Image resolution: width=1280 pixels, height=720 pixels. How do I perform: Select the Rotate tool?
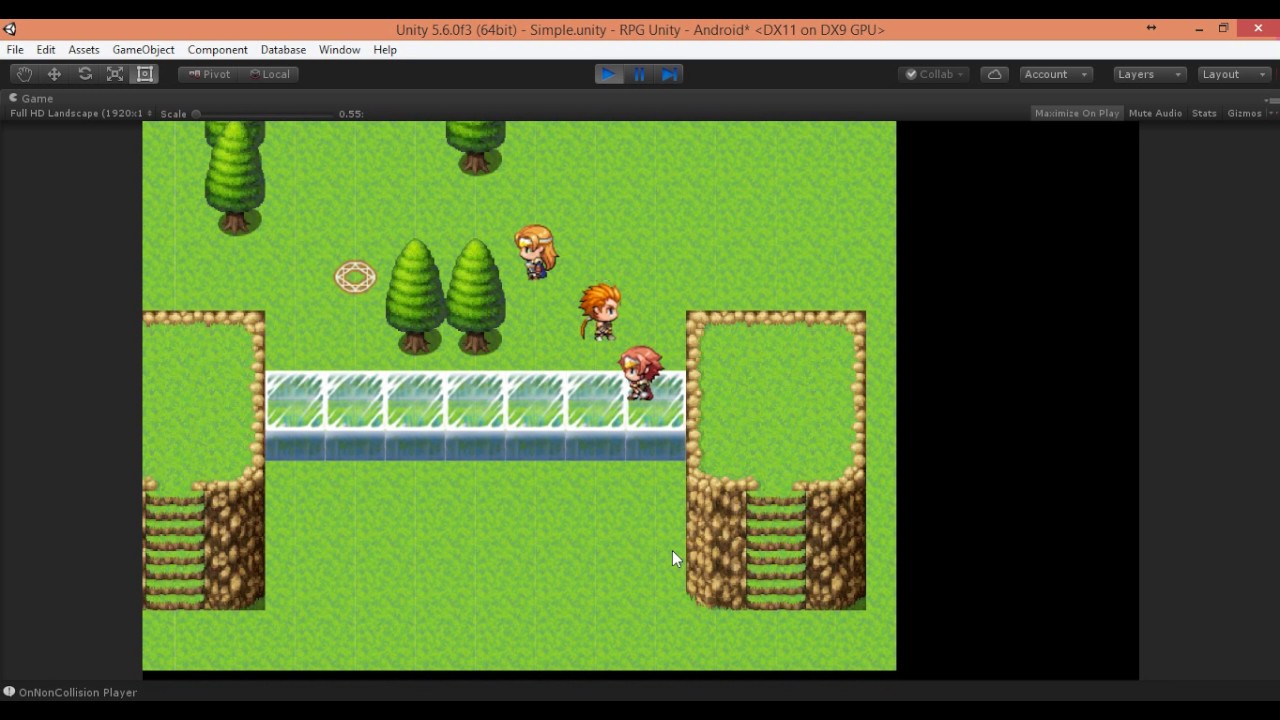click(85, 74)
